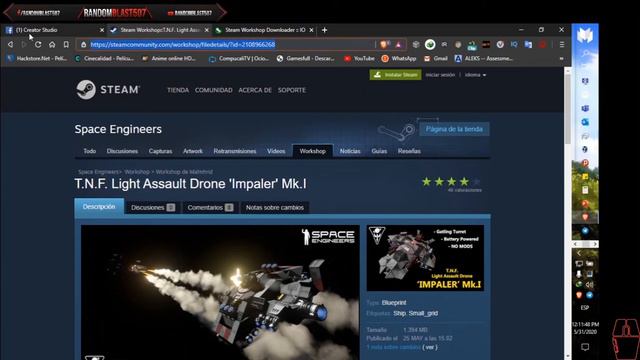640x360 pixels.
Task: Click the IQ extension icon
Action: [514, 44]
